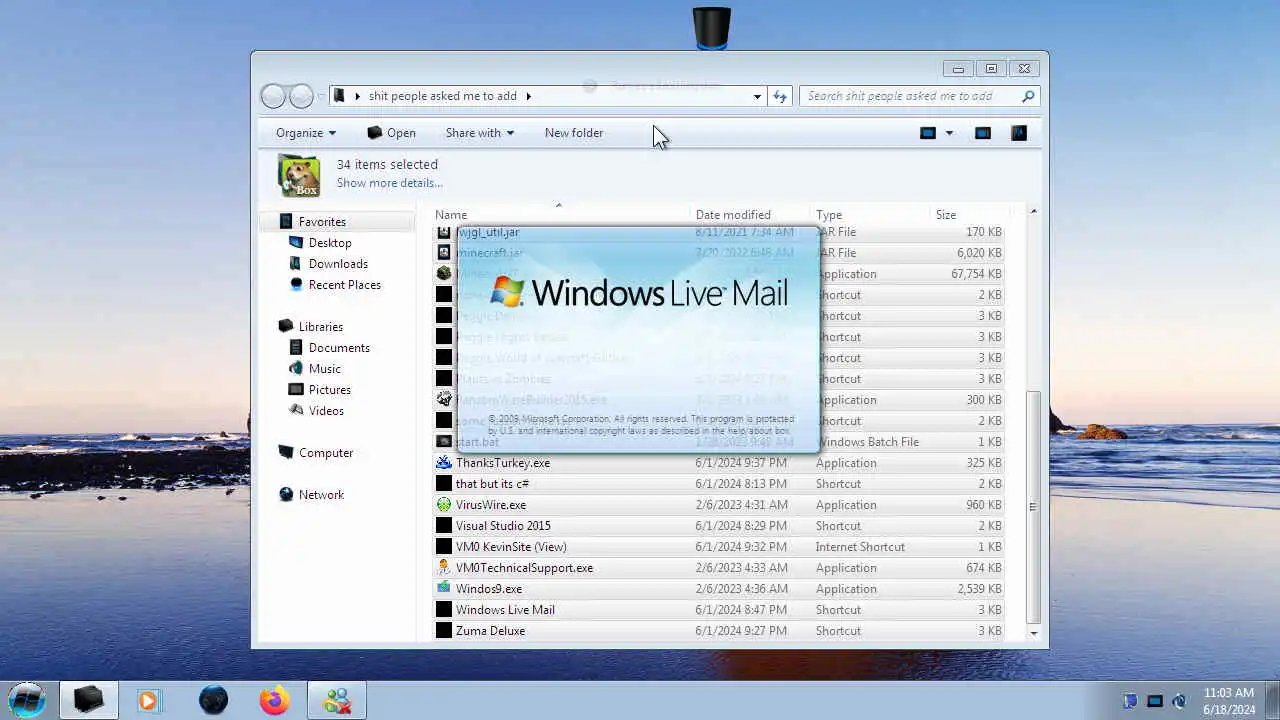This screenshot has height=720, width=1280.
Task: Click the dark globe taskbar icon
Action: point(213,700)
